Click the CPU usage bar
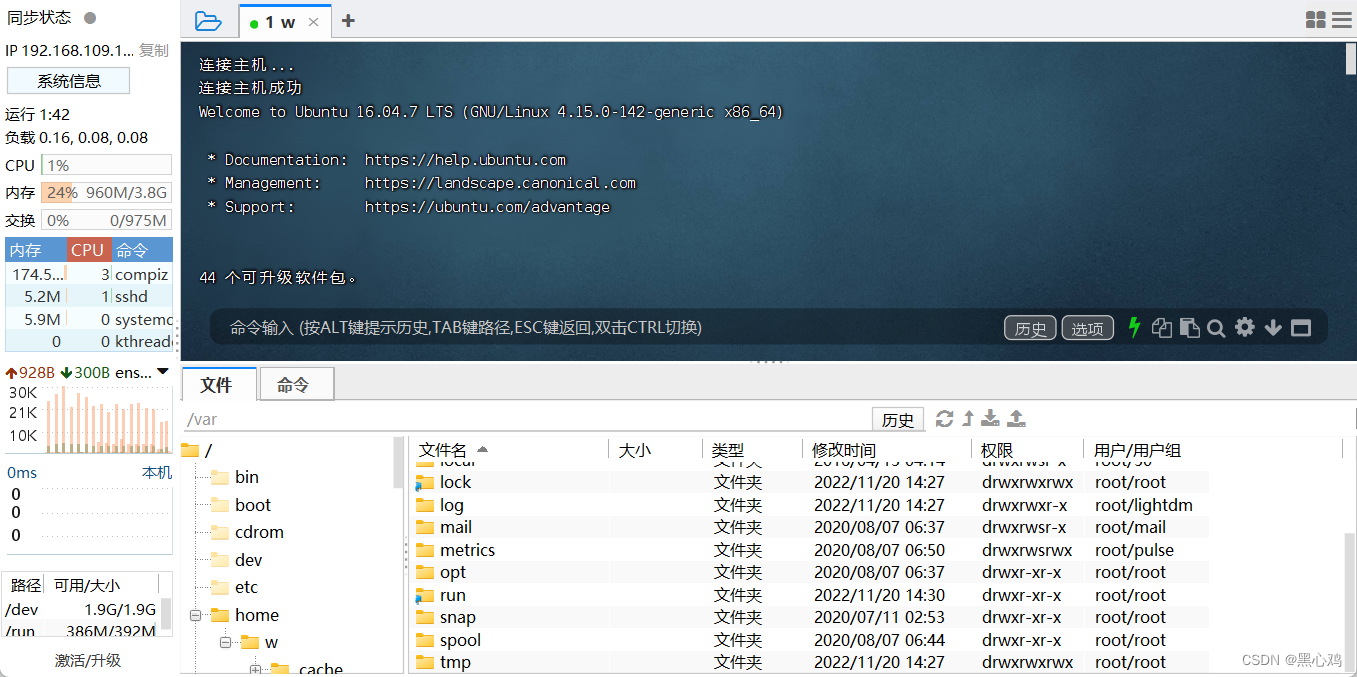The height and width of the screenshot is (677, 1357). pos(107,165)
